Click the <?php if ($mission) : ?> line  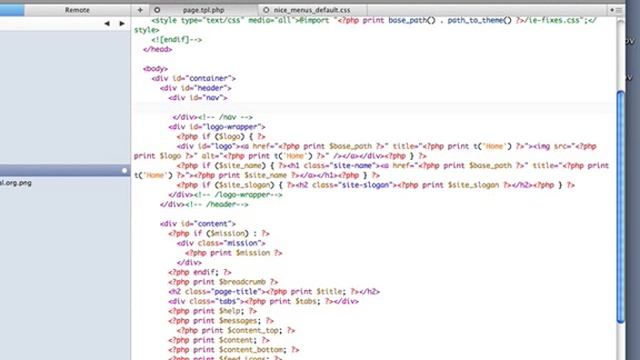(x=219, y=233)
